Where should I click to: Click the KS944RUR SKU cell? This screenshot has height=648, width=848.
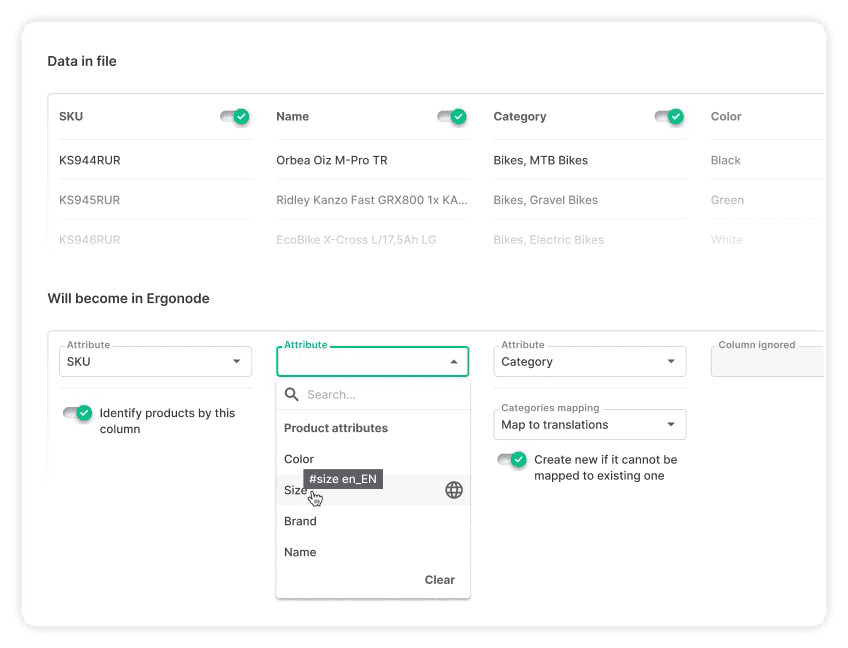(90, 160)
